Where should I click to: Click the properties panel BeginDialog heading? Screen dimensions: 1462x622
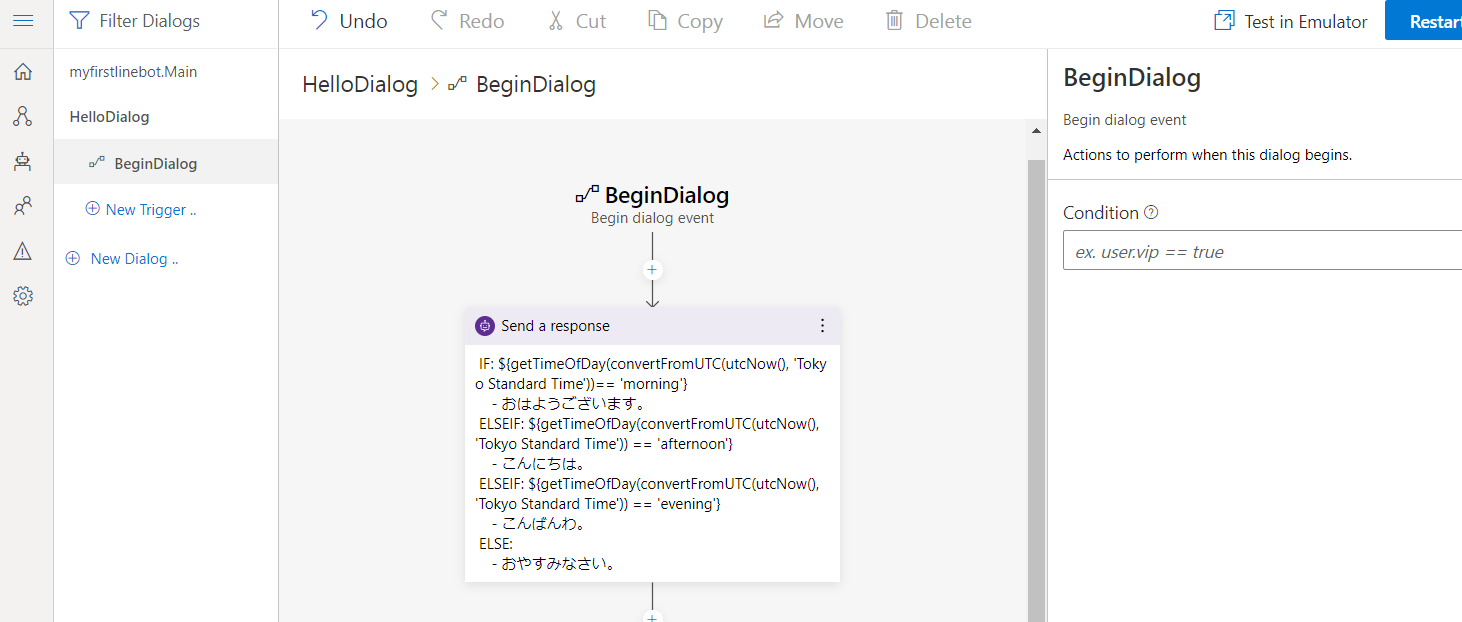1132,77
